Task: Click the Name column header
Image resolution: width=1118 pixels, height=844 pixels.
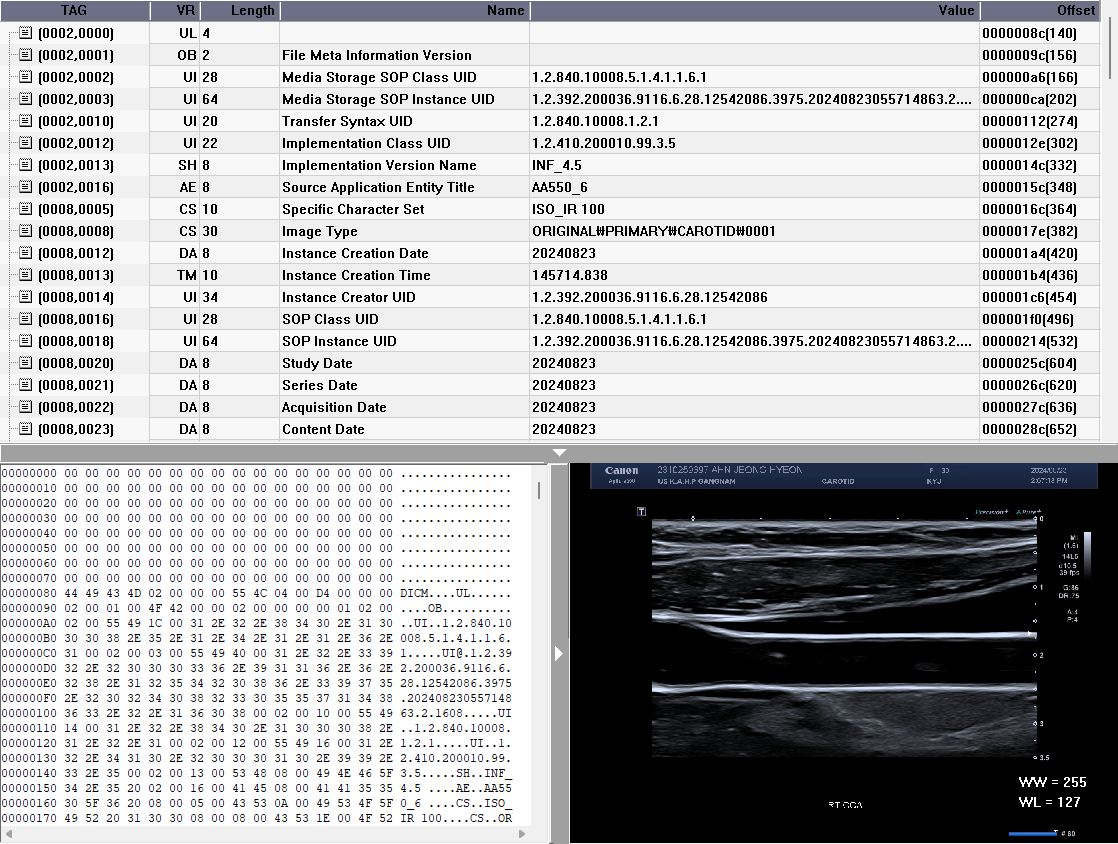Action: (405, 10)
